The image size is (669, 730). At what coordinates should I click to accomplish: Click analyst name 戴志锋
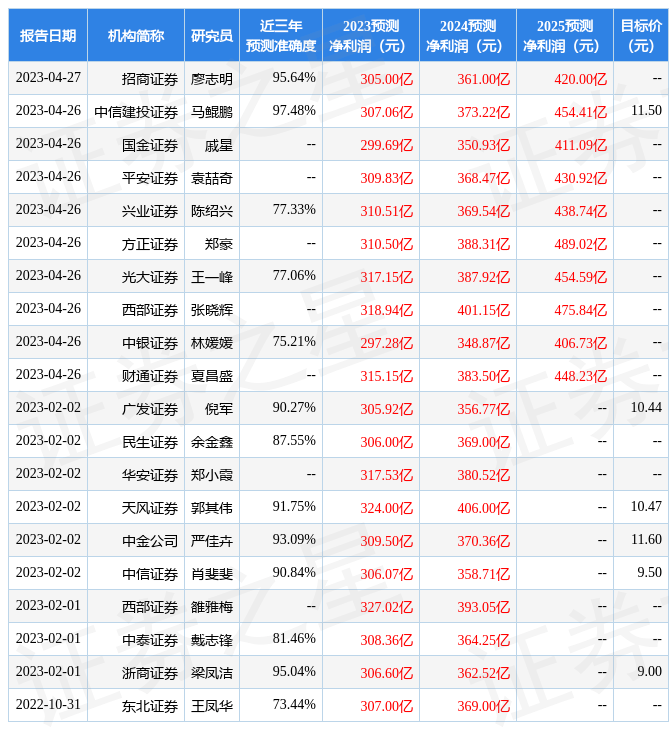pyautogui.click(x=212, y=640)
